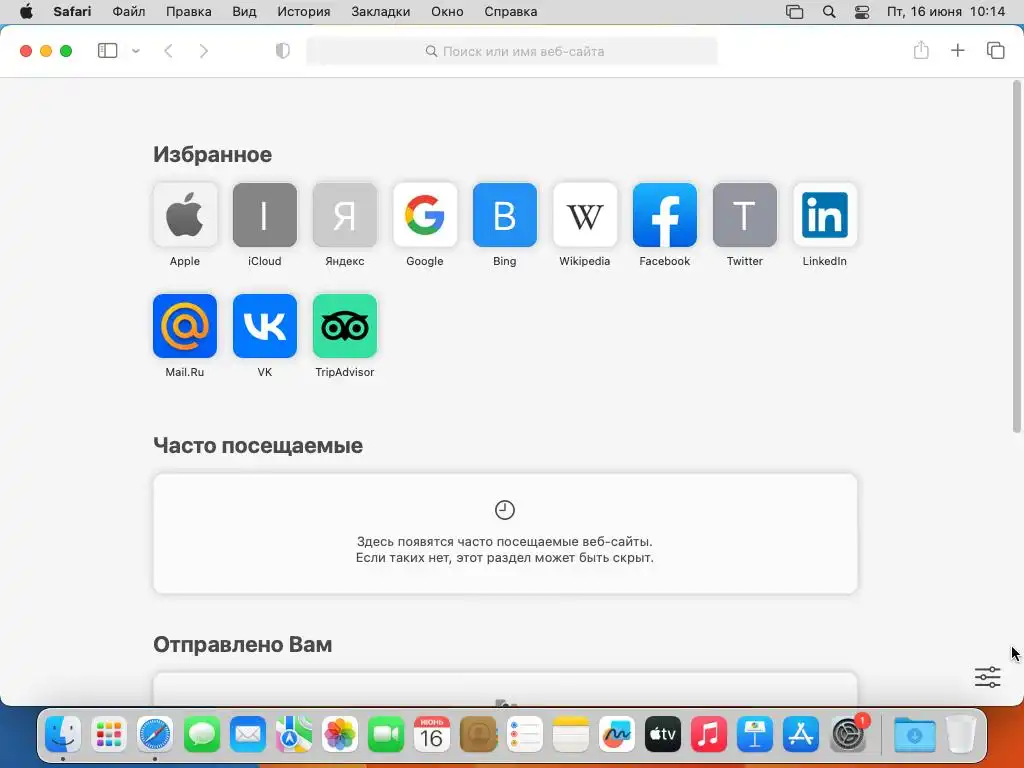1024x768 pixels.
Task: Click the Share toolbar button
Action: 921,50
